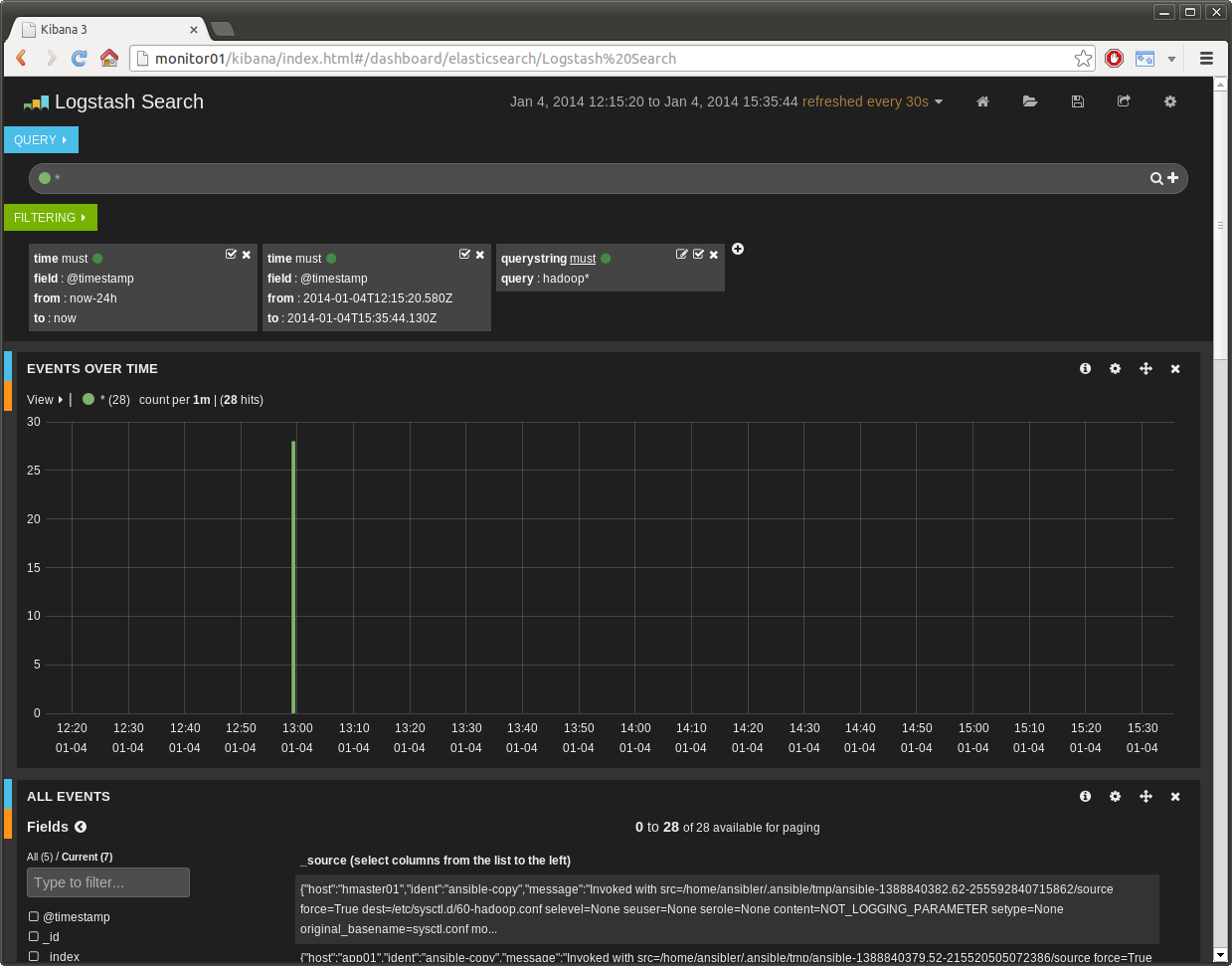This screenshot has width=1232, height=966.
Task: Select the green histogram bar near 13:00
Action: click(x=293, y=577)
